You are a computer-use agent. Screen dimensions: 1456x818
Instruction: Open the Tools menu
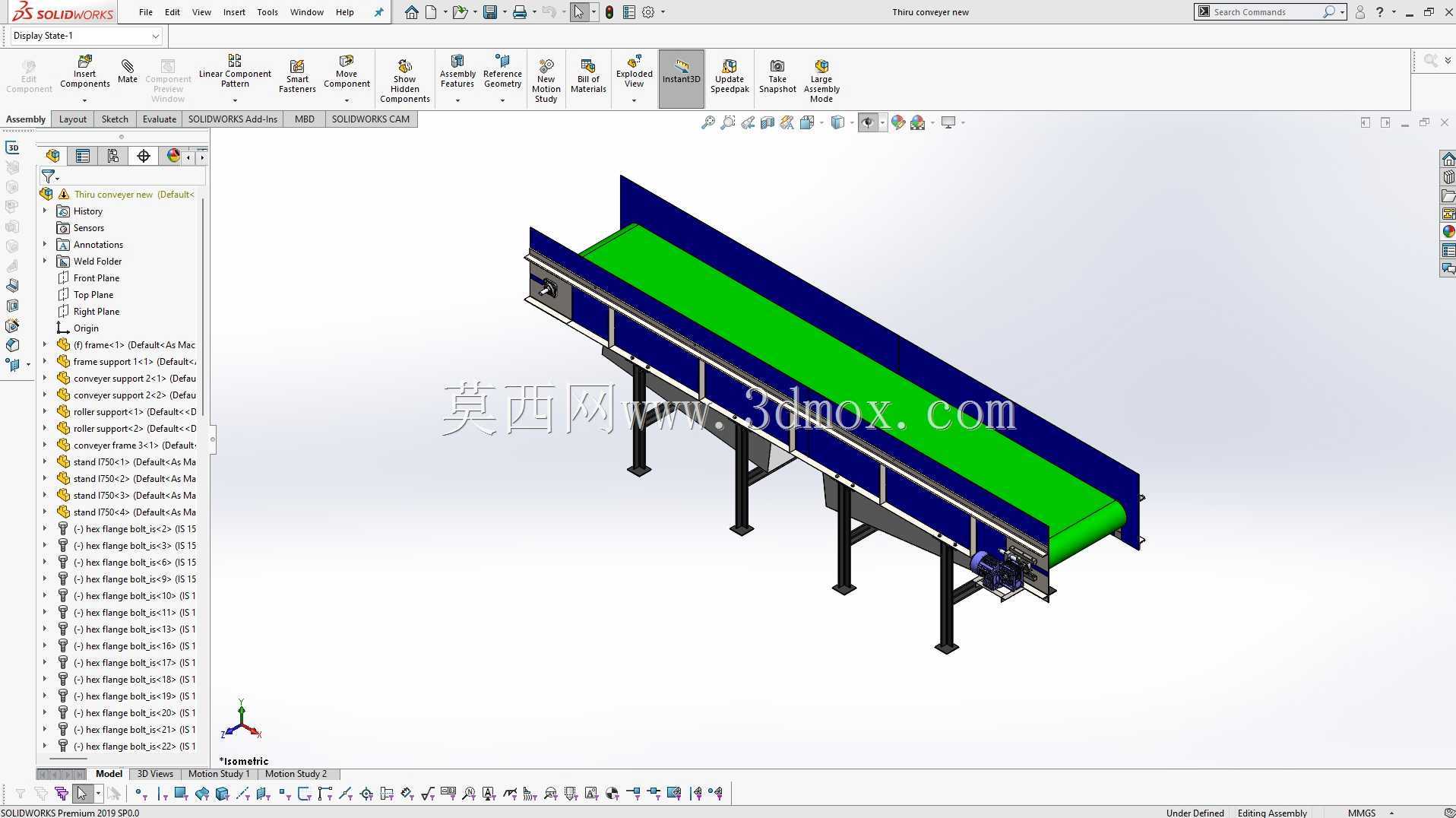click(x=267, y=12)
